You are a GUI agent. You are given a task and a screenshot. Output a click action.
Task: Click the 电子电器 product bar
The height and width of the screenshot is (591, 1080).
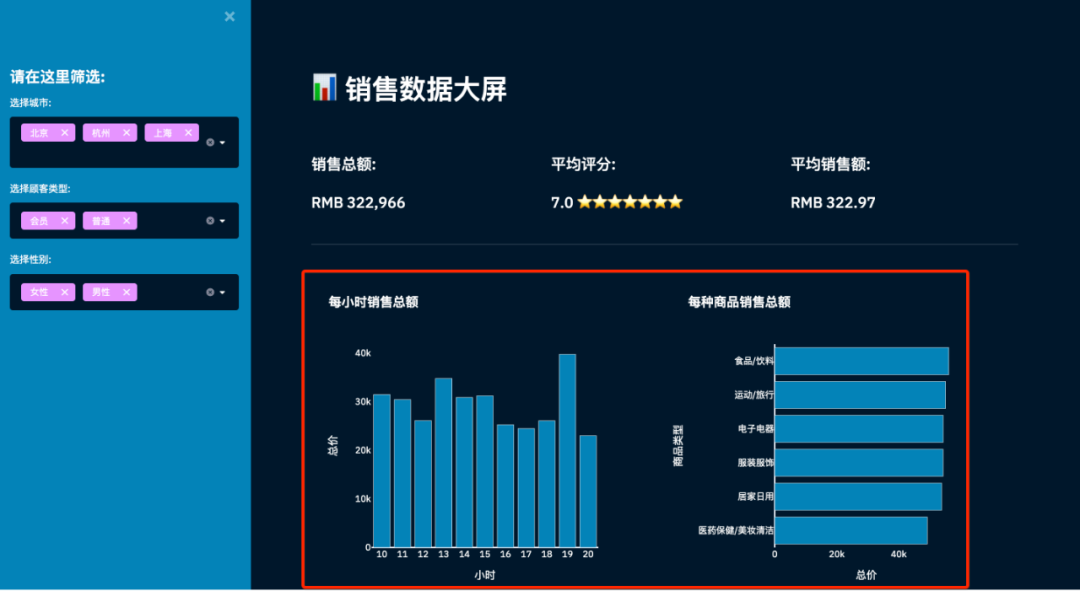859,428
